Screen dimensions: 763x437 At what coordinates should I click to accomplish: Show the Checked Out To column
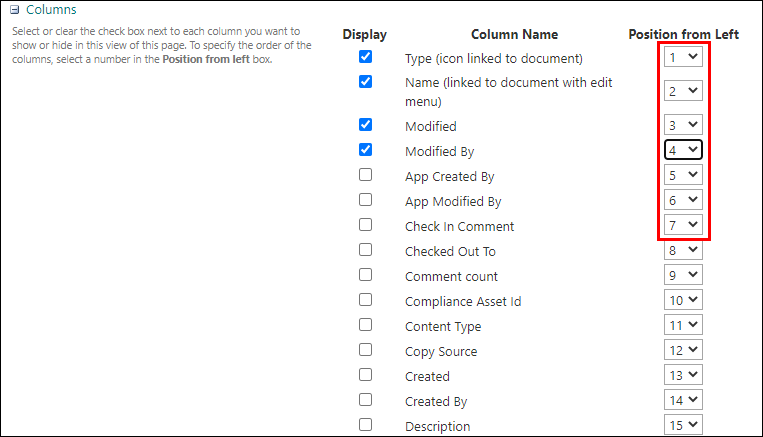coord(365,250)
